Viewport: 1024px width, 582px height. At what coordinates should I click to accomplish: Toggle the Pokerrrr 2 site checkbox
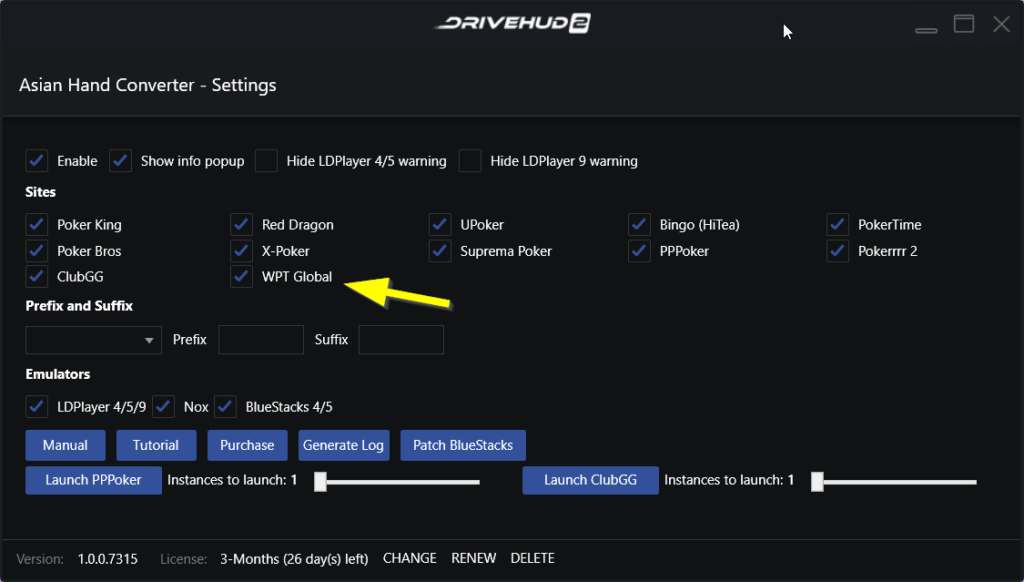click(x=838, y=251)
